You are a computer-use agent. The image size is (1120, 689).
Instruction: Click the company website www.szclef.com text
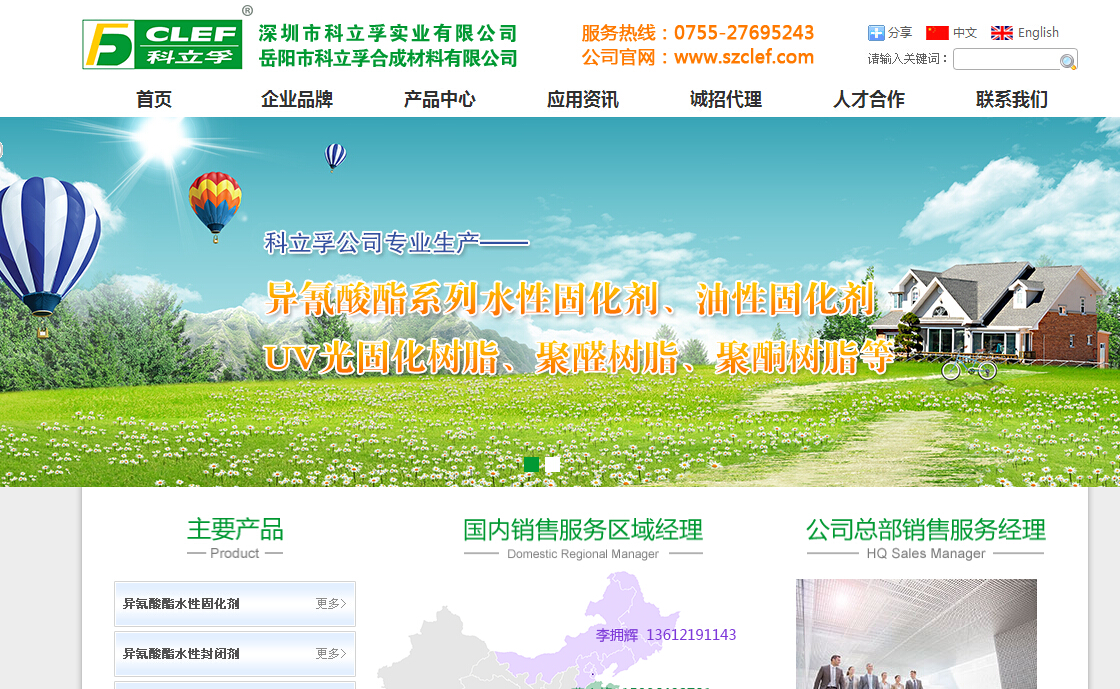click(x=744, y=57)
